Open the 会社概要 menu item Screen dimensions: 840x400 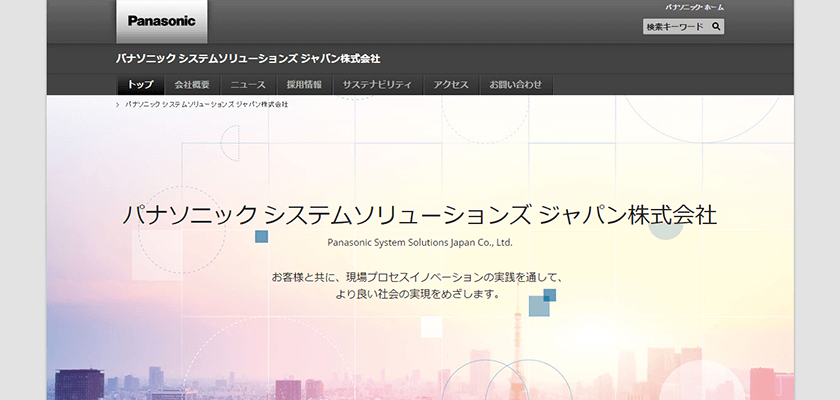point(192,85)
